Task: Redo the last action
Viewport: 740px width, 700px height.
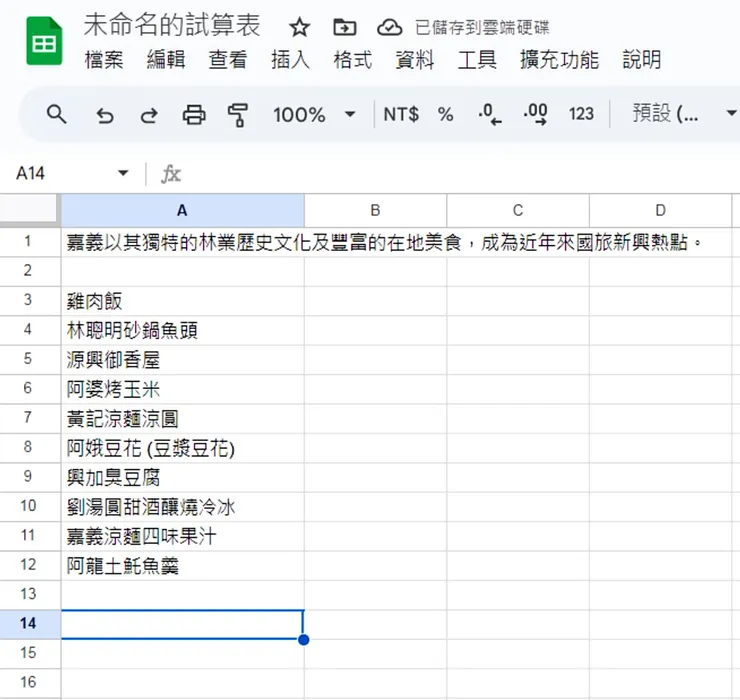Action: point(149,115)
